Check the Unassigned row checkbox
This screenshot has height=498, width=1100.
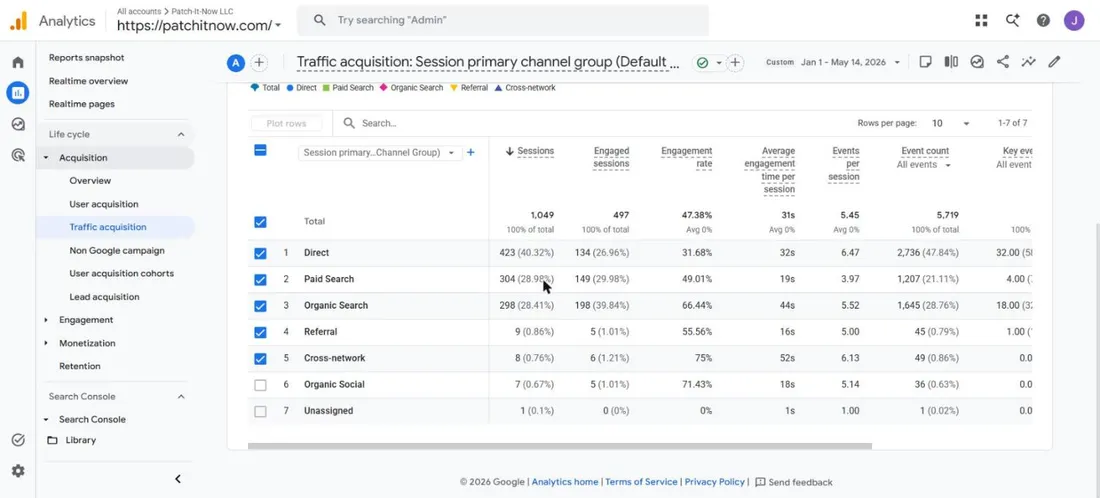pyautogui.click(x=260, y=411)
